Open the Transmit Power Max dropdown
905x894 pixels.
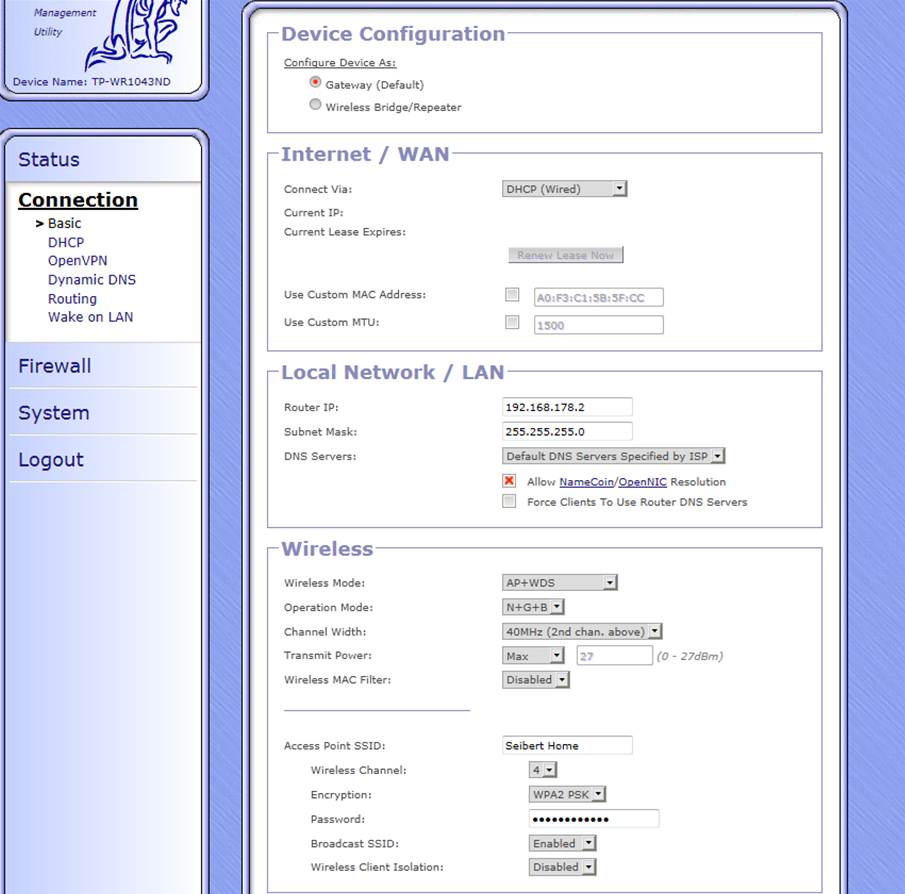(x=533, y=656)
